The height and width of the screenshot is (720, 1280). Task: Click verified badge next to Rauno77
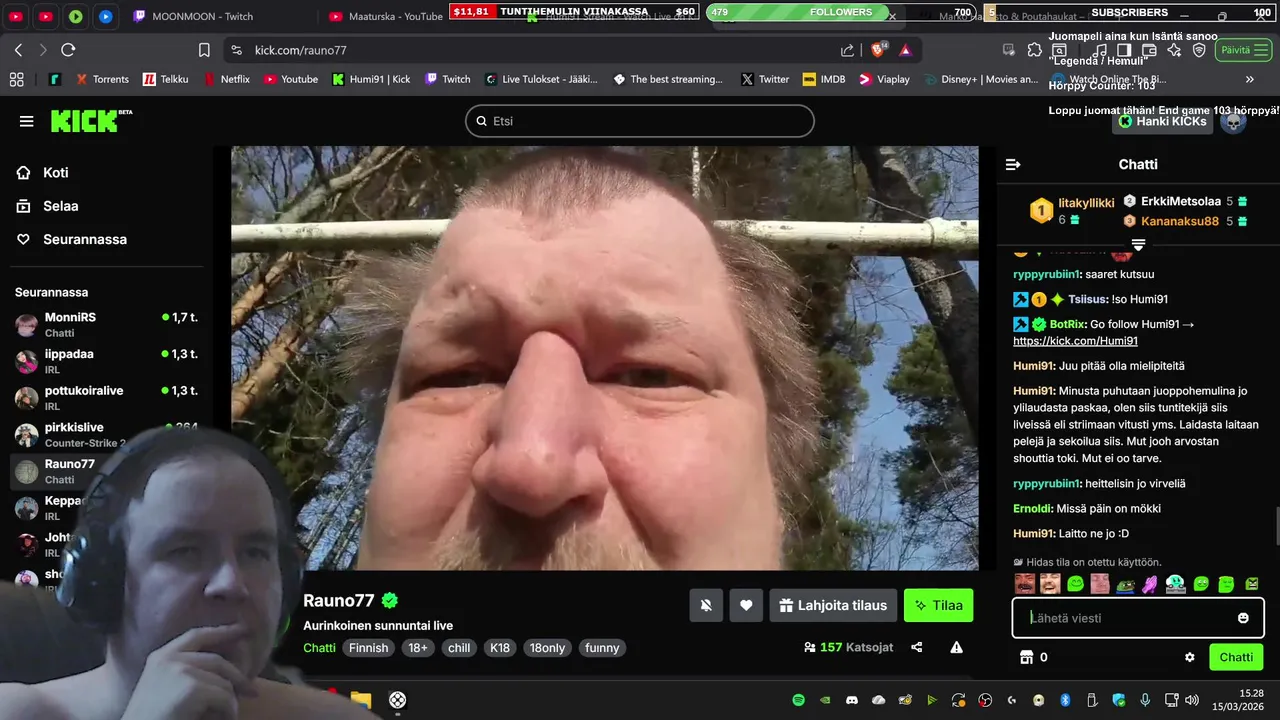(390, 601)
